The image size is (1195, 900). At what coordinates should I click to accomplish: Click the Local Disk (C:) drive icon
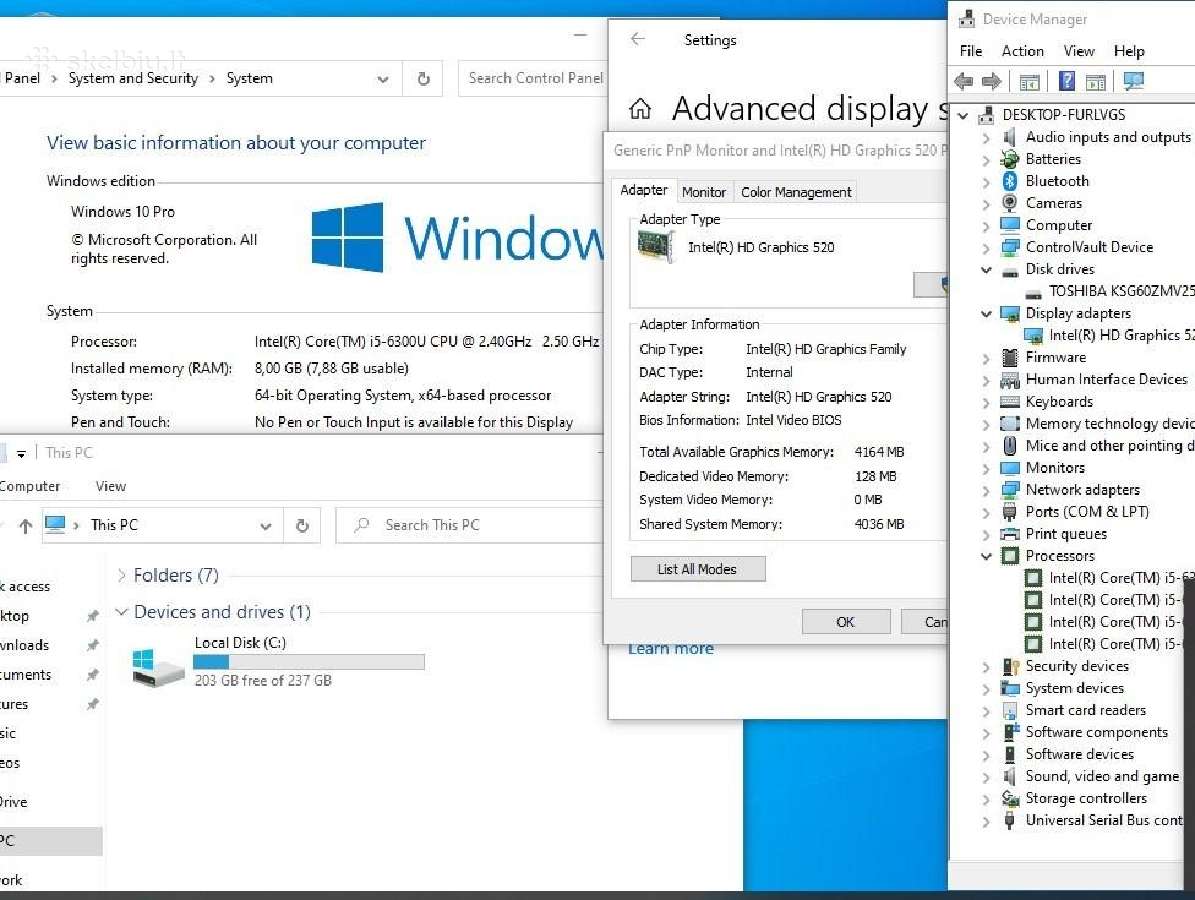tap(157, 667)
